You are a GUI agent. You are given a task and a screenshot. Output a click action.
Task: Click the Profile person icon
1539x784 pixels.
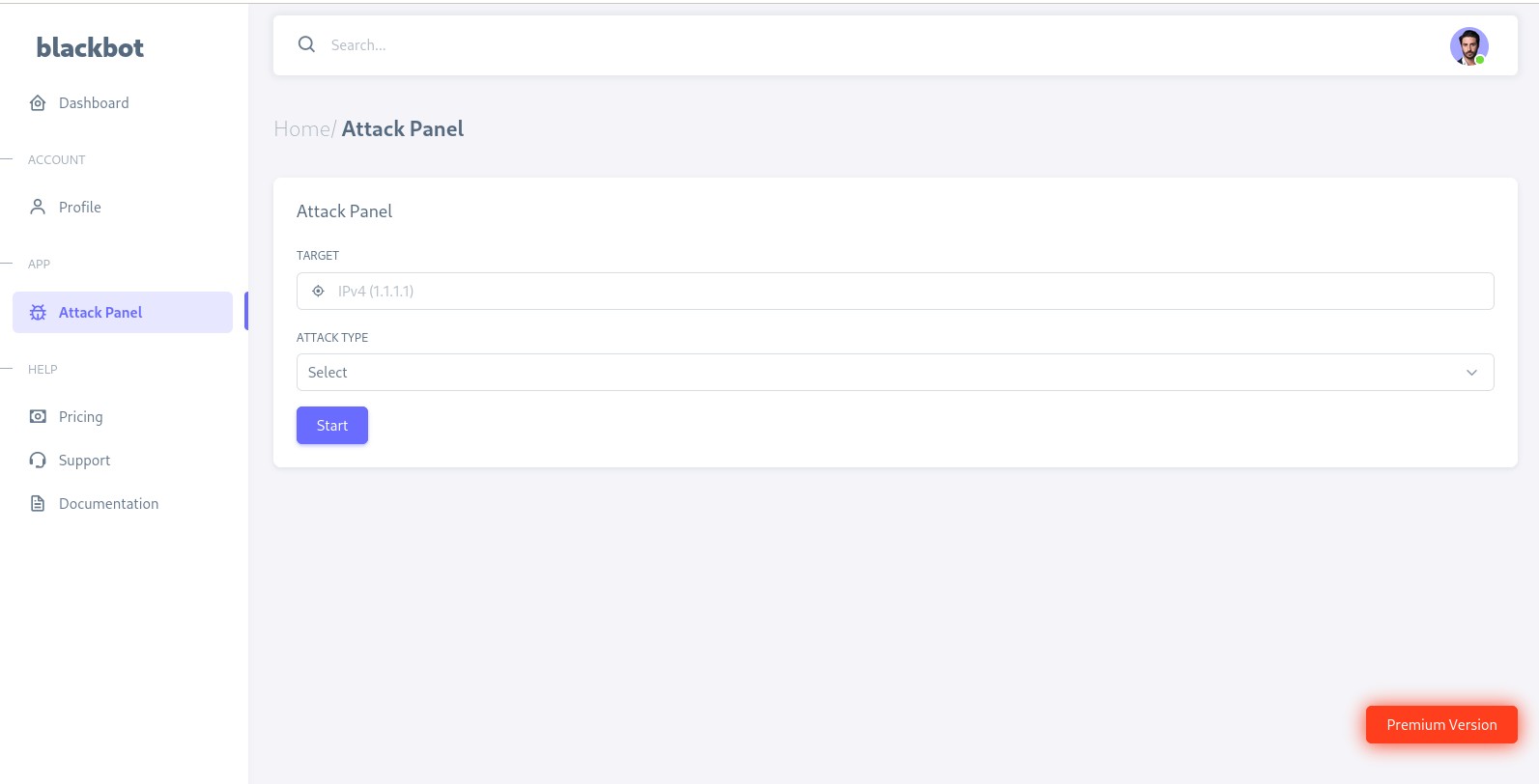[38, 207]
